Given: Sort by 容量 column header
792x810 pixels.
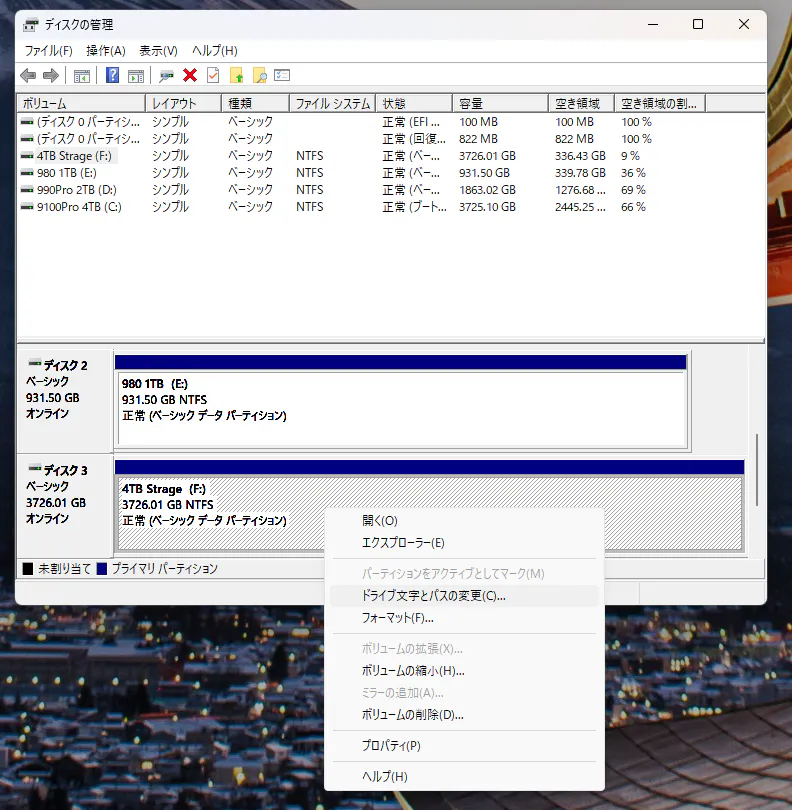Looking at the screenshot, I should (500, 103).
